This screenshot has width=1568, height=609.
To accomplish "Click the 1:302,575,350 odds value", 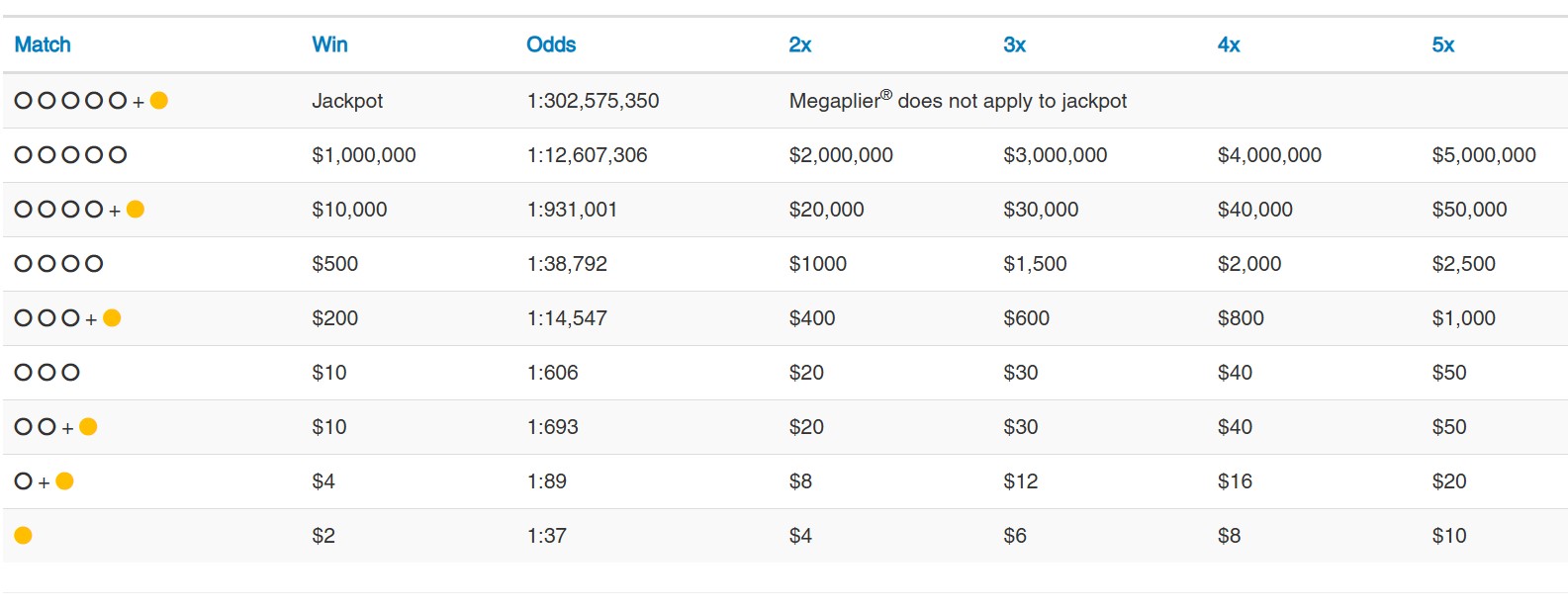I will 593,101.
